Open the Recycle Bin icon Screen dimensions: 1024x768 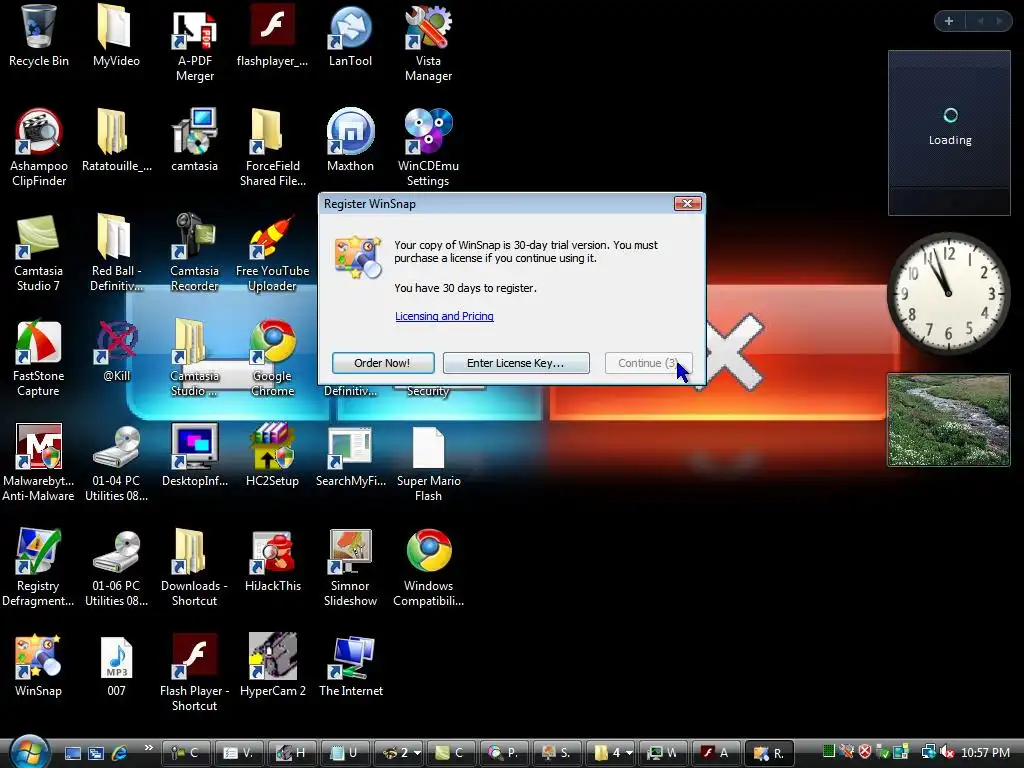[x=38, y=27]
